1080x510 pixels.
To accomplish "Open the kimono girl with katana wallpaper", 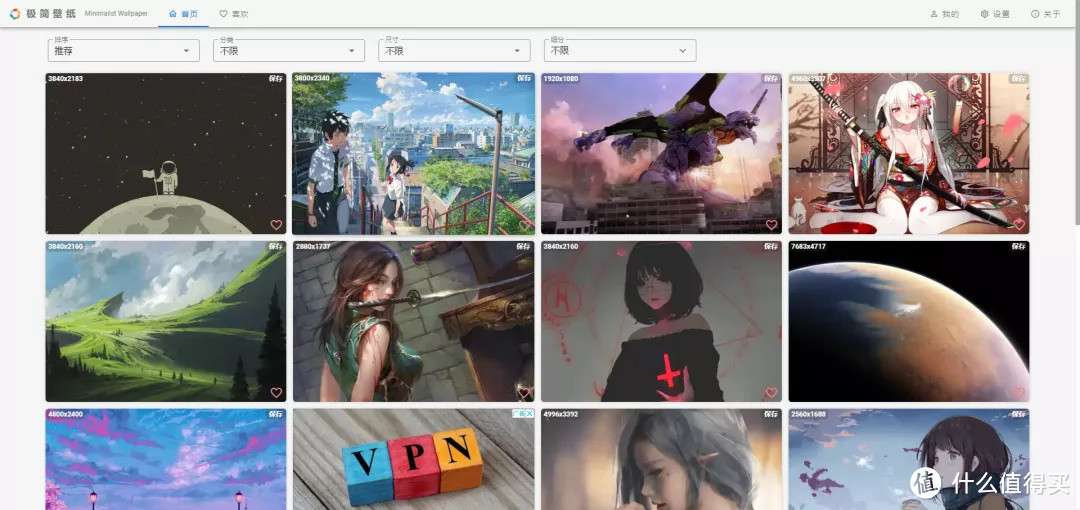I will point(909,154).
